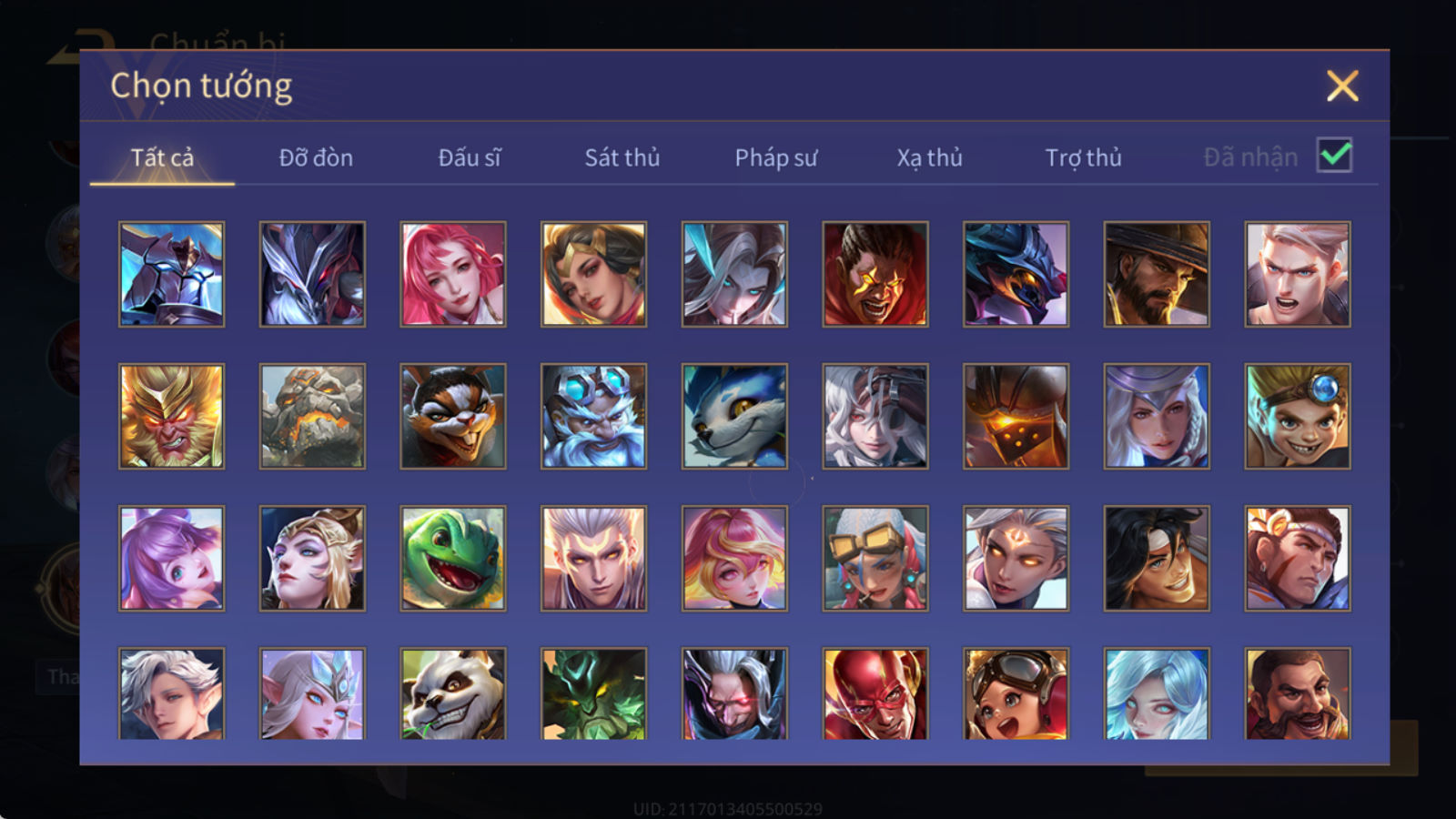1456x819 pixels.
Task: Pick the panda hero portrait
Action: click(x=453, y=693)
